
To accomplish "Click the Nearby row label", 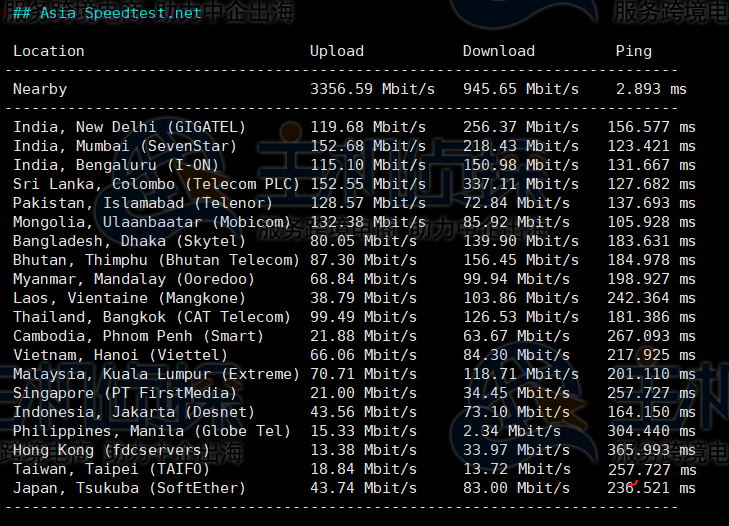I will point(40,89).
